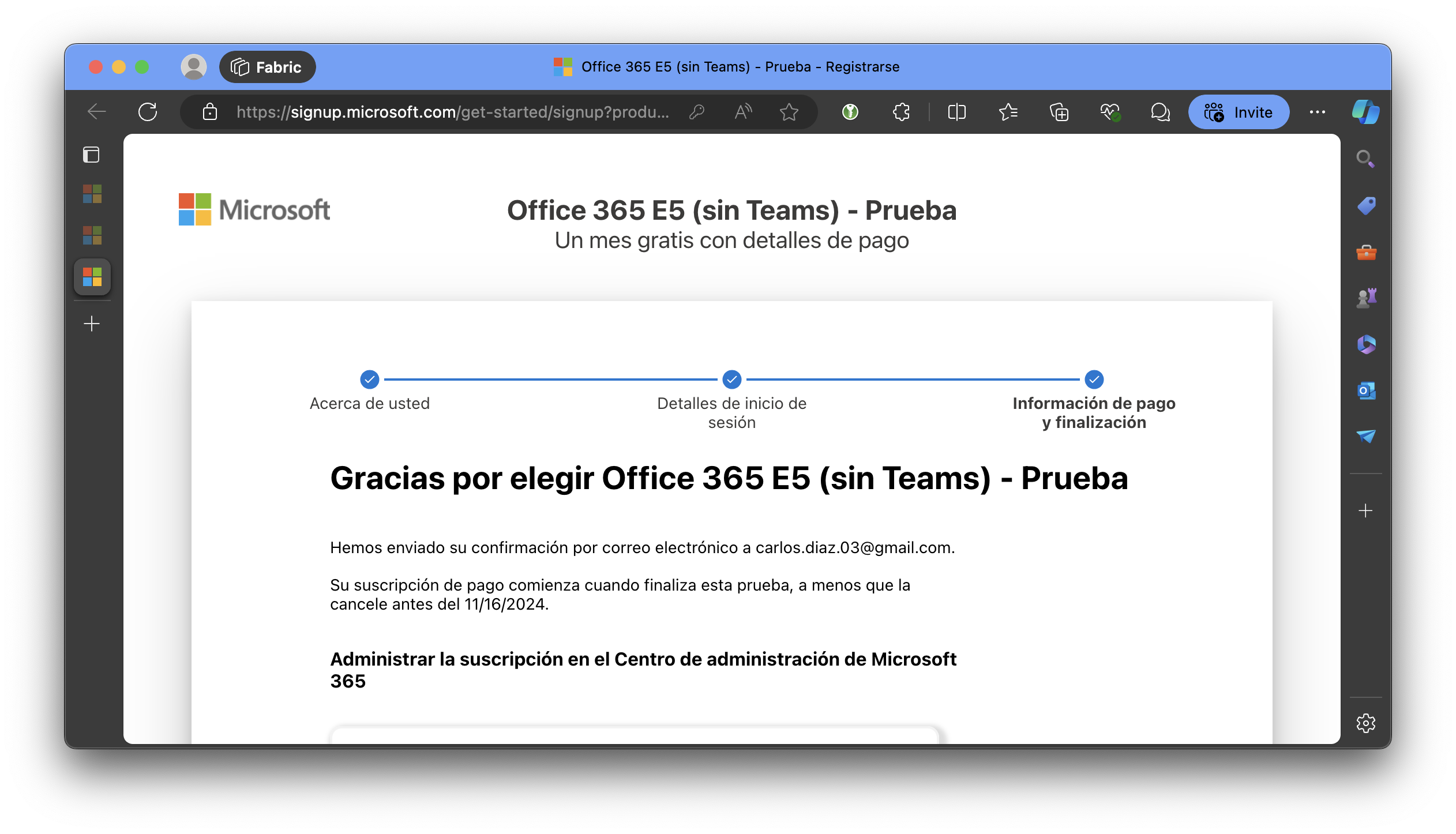Reload the signup page

tap(148, 112)
